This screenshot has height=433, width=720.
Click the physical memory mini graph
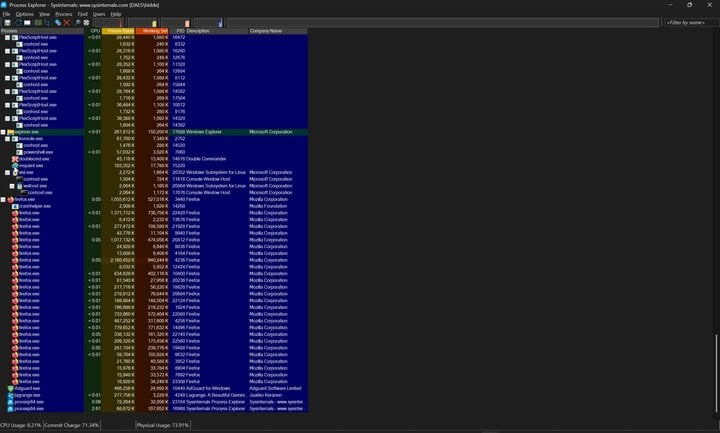(175, 22)
